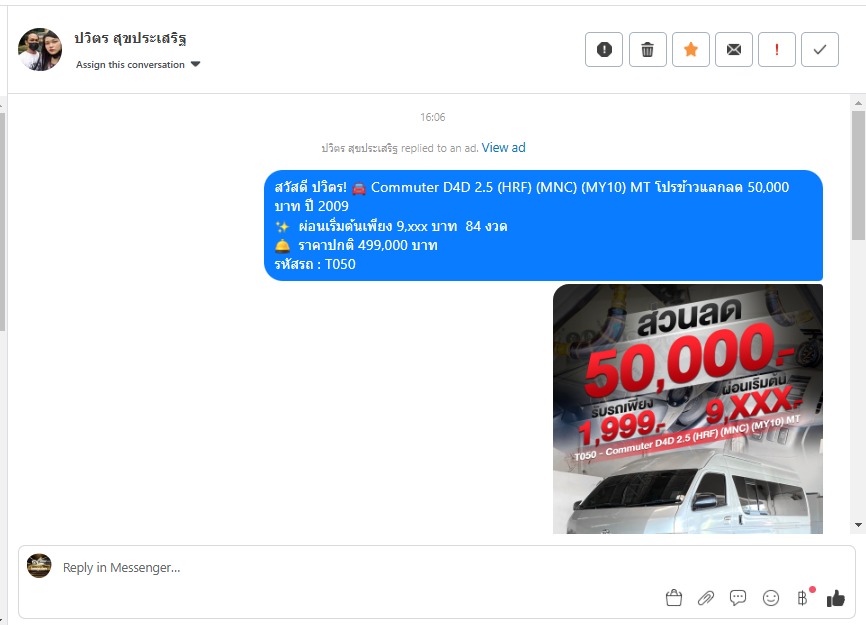Viewport: 866px width, 625px height.
Task: Open the customer's profile picture
Action: (40, 49)
